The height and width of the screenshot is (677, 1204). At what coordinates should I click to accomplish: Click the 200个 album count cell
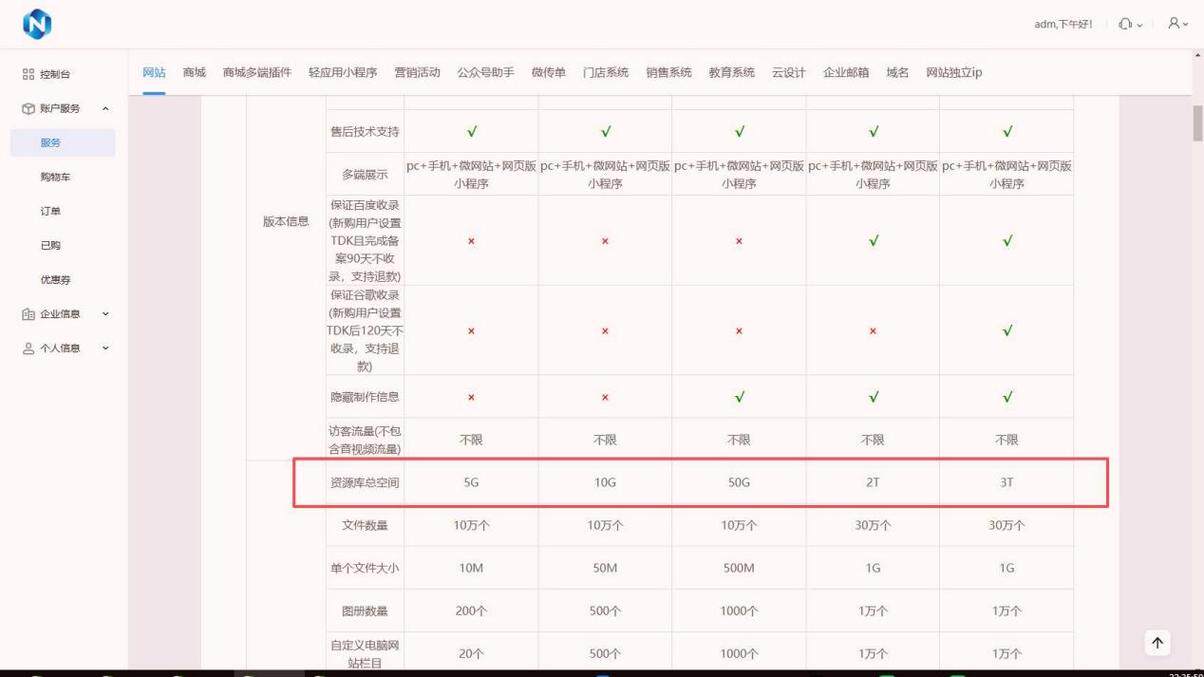click(x=471, y=611)
